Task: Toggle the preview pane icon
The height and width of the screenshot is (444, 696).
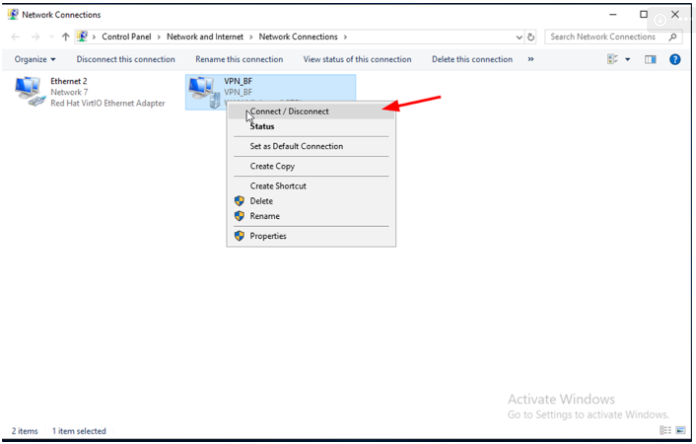Action: pyautogui.click(x=650, y=59)
